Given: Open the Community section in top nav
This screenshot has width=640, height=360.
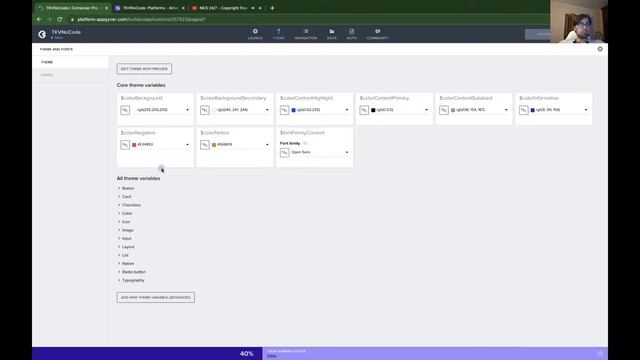Looking at the screenshot, I should 378,34.
